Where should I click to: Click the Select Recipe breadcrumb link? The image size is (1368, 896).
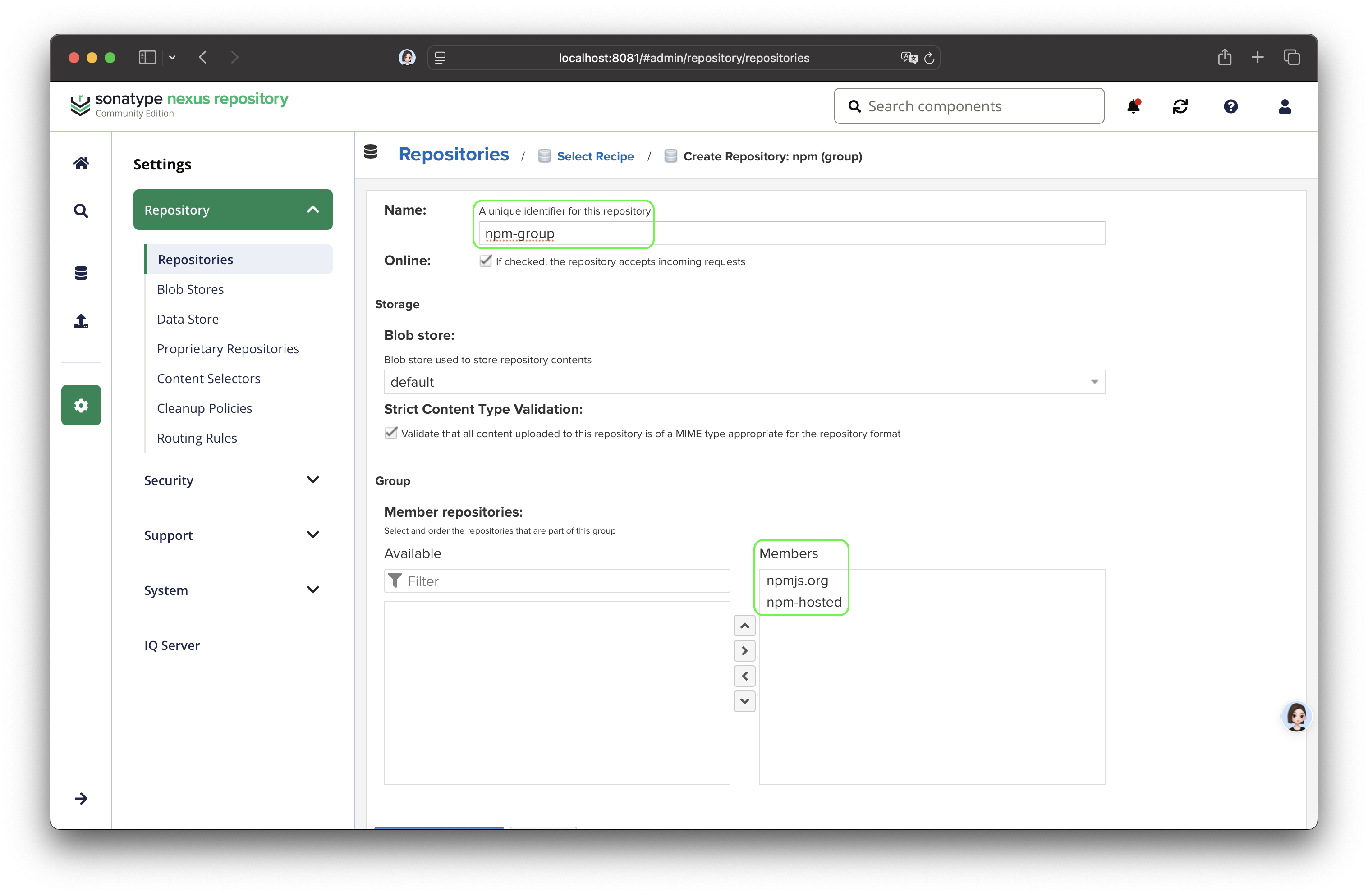pos(596,156)
